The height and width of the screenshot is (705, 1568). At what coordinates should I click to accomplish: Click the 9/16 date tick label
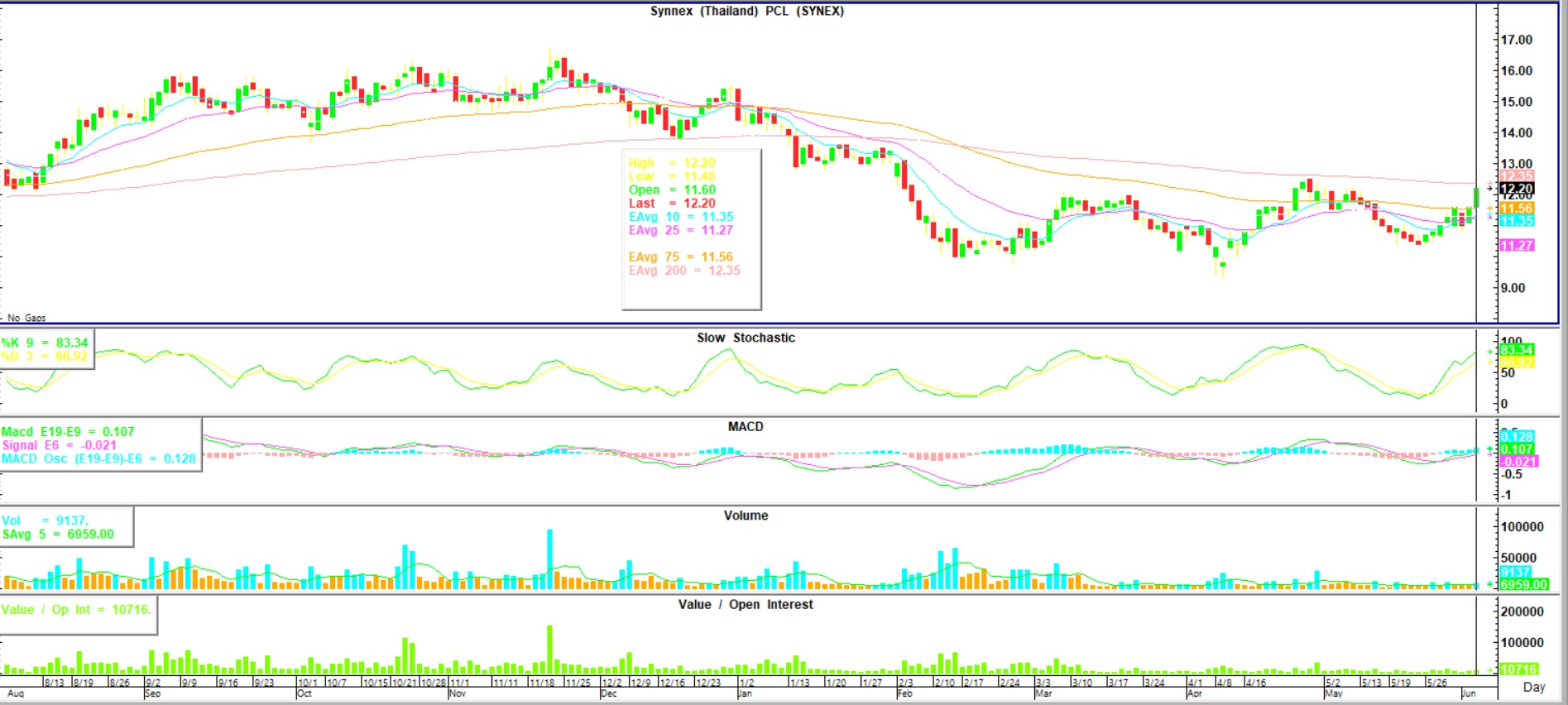click(228, 683)
